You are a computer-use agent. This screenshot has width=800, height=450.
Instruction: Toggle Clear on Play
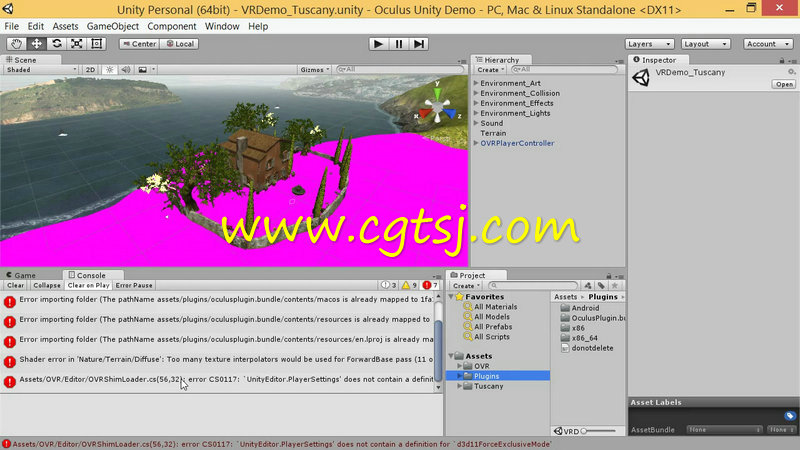click(88, 285)
